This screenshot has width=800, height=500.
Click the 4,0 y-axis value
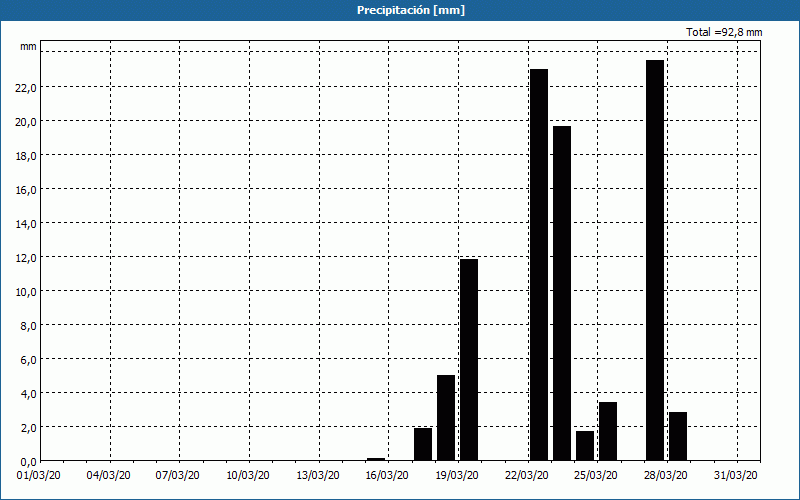pyautogui.click(x=28, y=394)
